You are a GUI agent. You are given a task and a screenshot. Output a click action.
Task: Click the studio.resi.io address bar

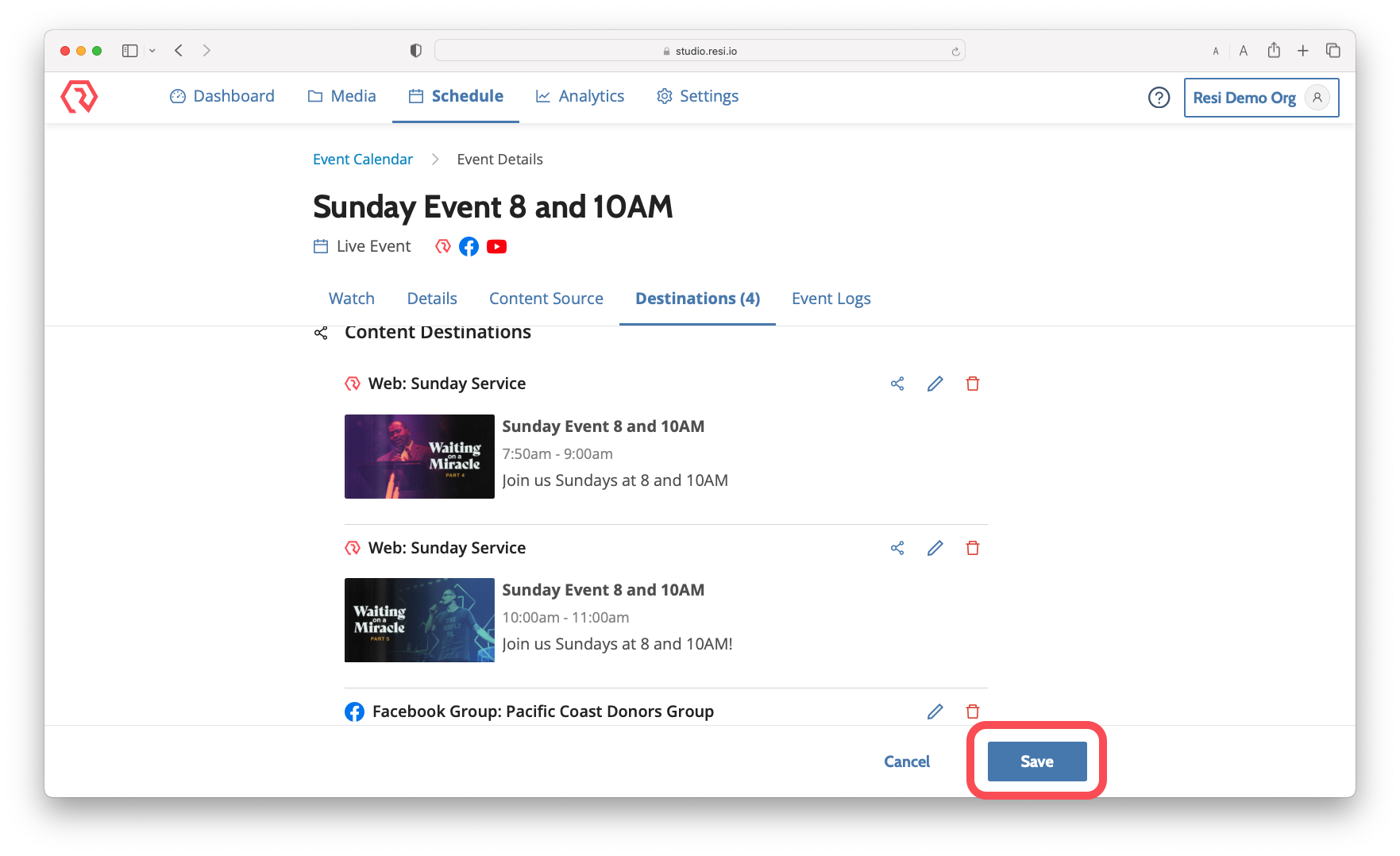tap(700, 51)
